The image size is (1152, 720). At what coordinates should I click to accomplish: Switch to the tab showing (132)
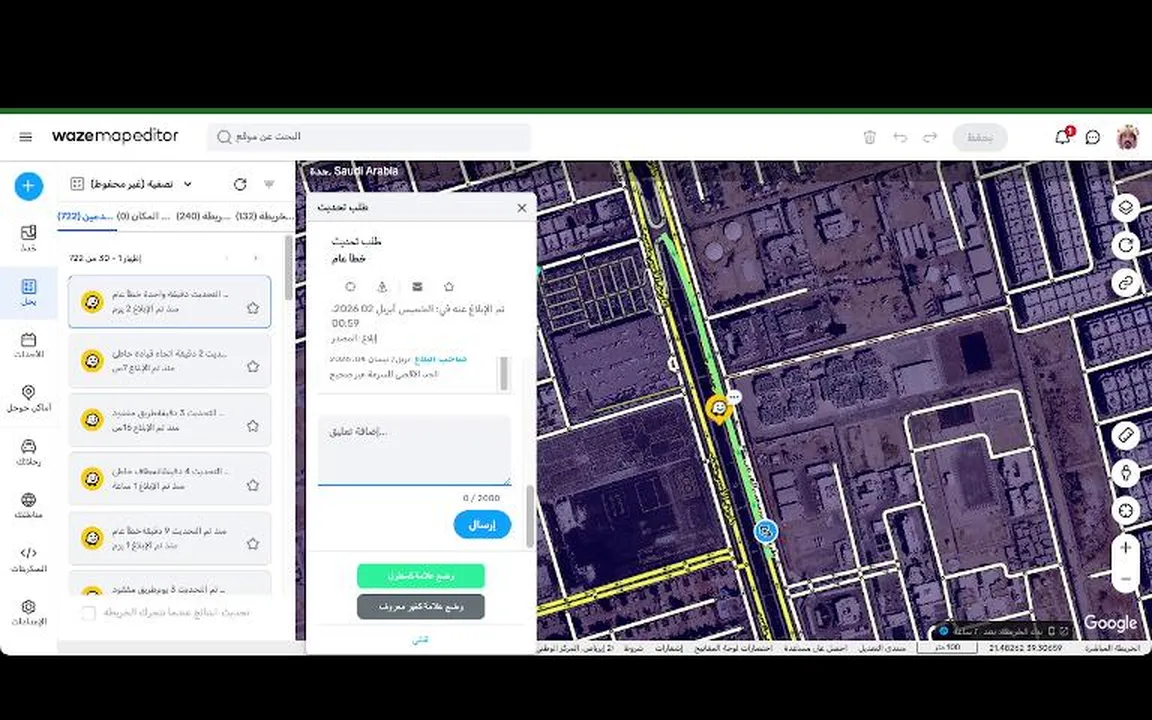tap(264, 216)
